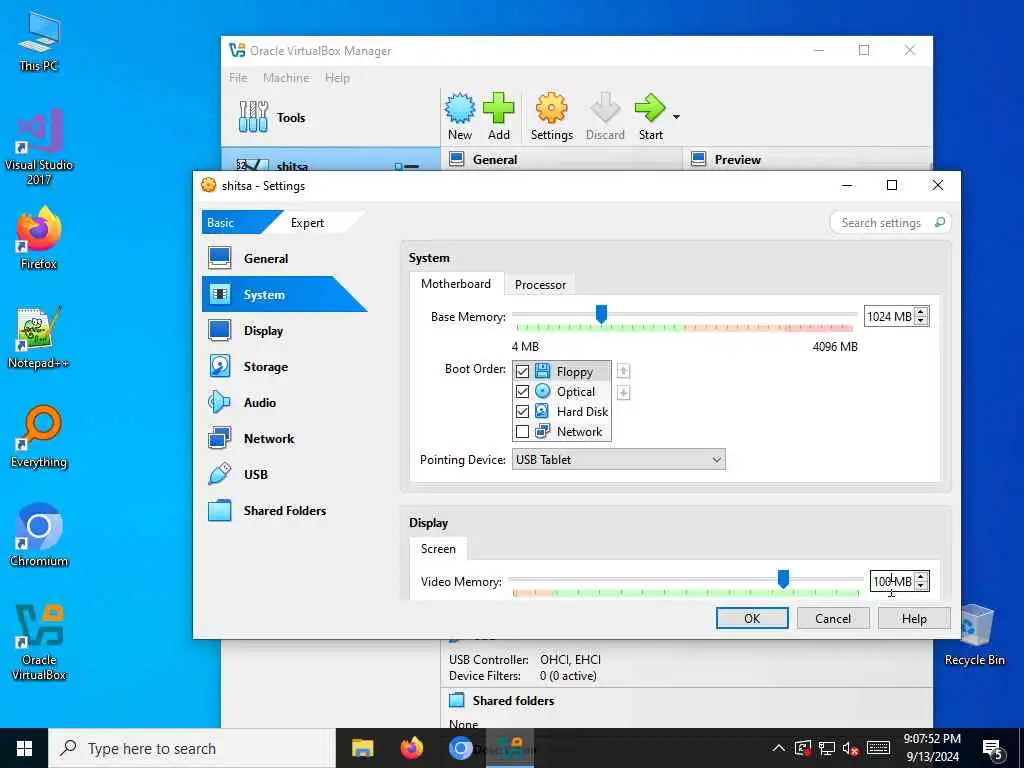Open Shared Folders settings category
The image size is (1024, 768).
tap(284, 511)
